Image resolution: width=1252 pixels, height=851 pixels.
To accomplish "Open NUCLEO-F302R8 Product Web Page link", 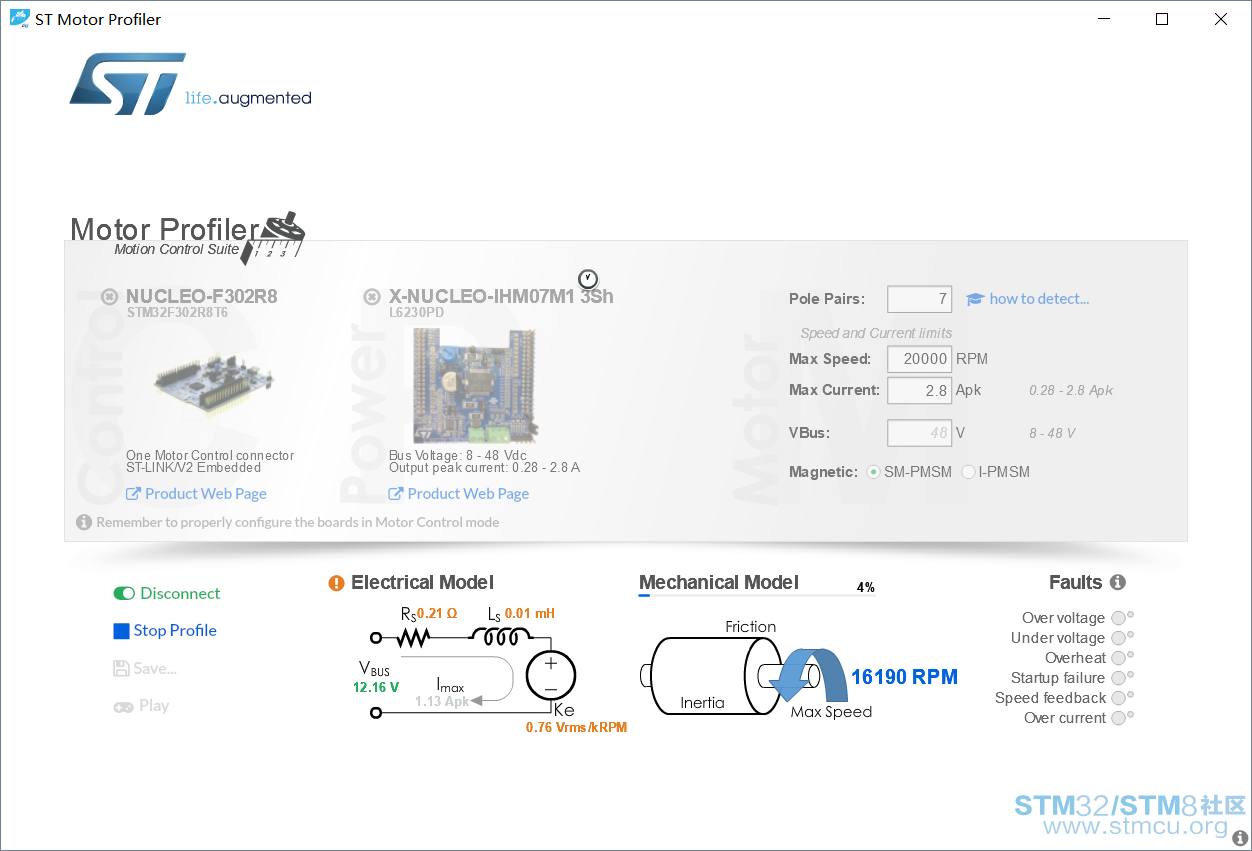I will point(196,494).
